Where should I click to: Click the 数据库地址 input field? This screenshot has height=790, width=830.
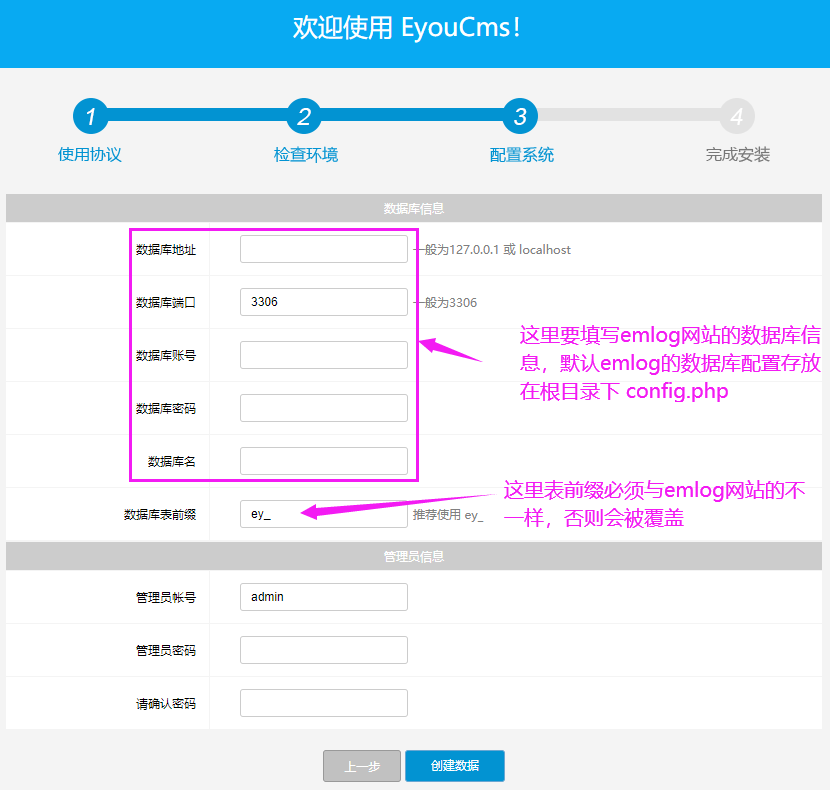(323, 249)
